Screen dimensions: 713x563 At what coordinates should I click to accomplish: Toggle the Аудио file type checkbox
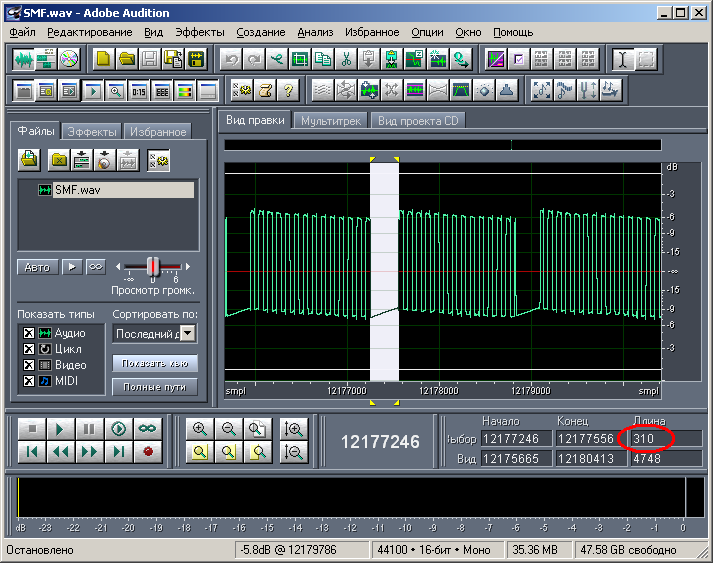point(29,333)
